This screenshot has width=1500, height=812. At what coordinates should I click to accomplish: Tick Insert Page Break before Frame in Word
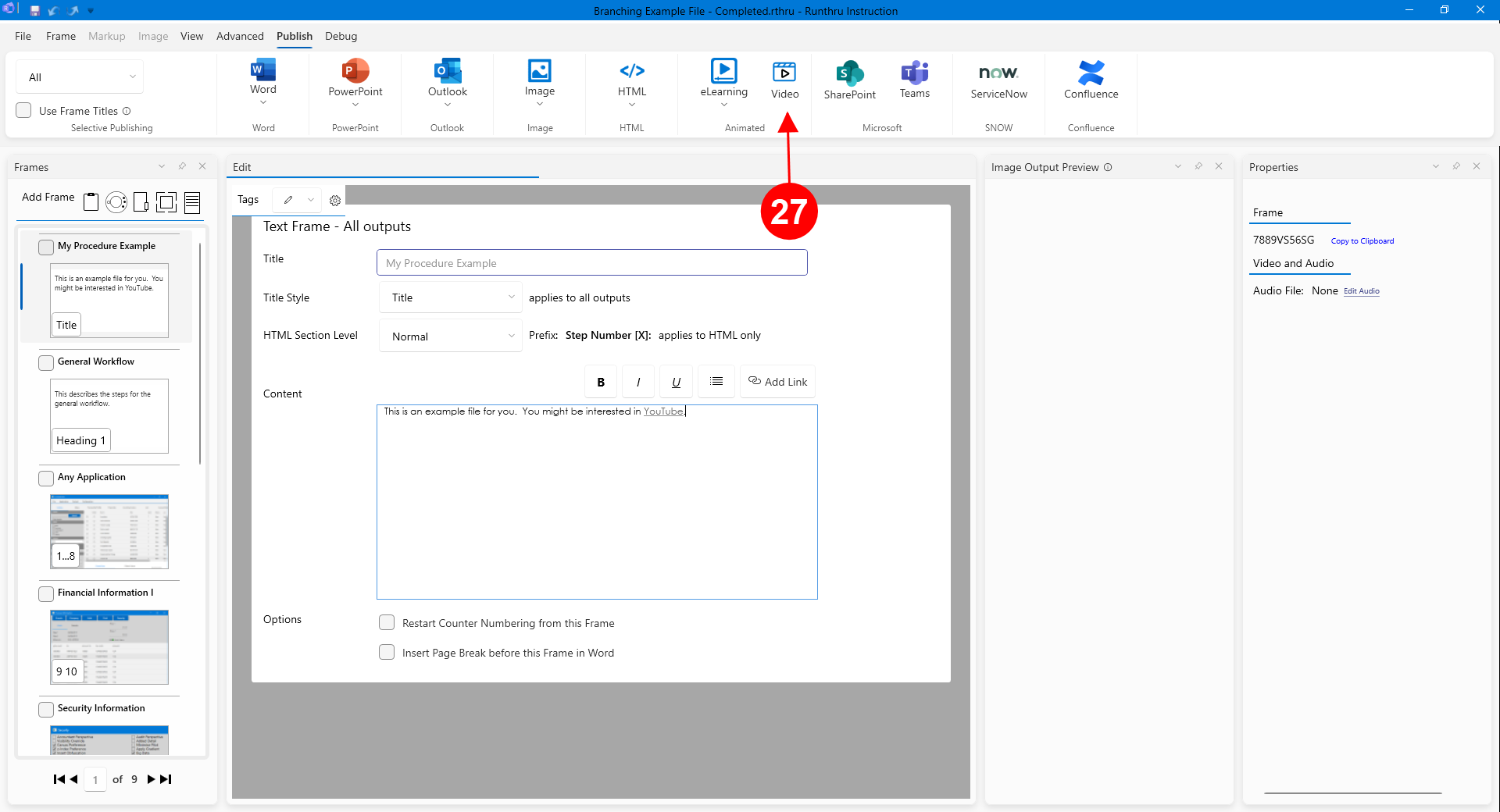pos(387,653)
